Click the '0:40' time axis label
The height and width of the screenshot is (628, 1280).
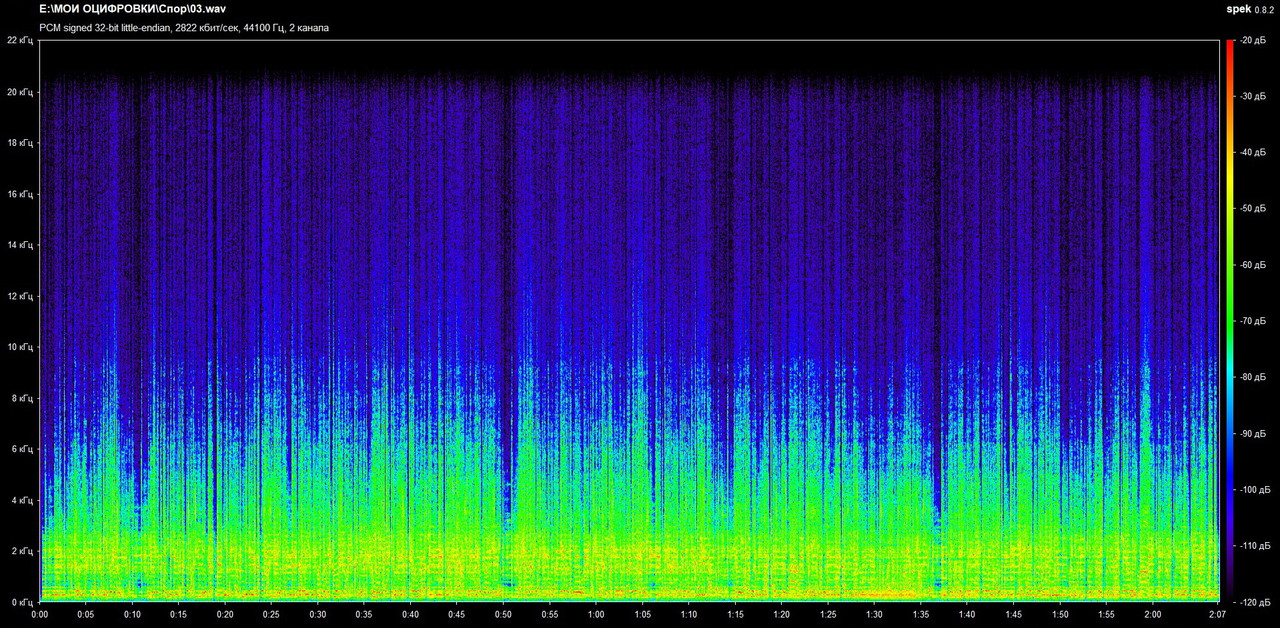click(x=411, y=615)
